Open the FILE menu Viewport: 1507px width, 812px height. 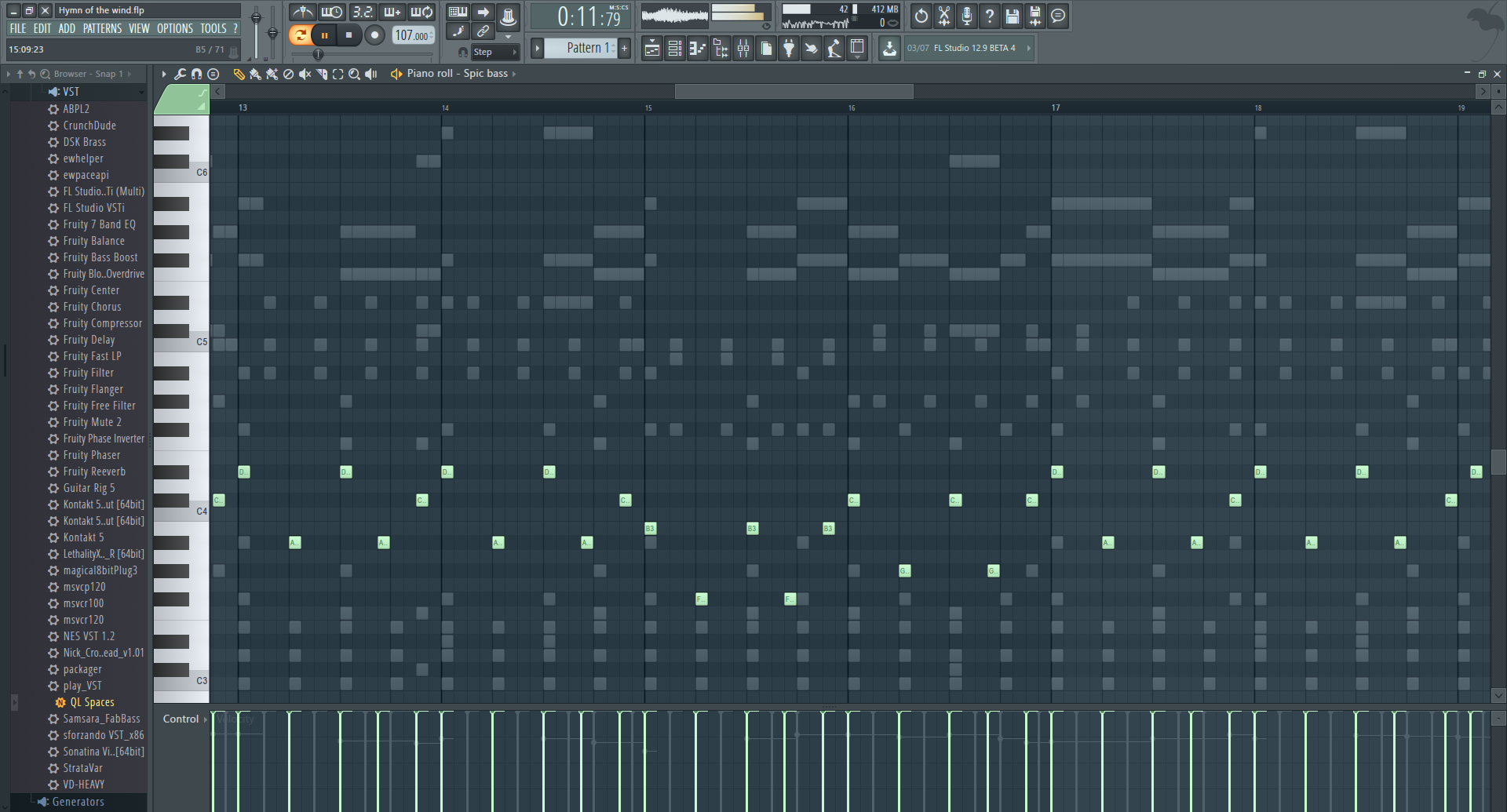coord(17,28)
